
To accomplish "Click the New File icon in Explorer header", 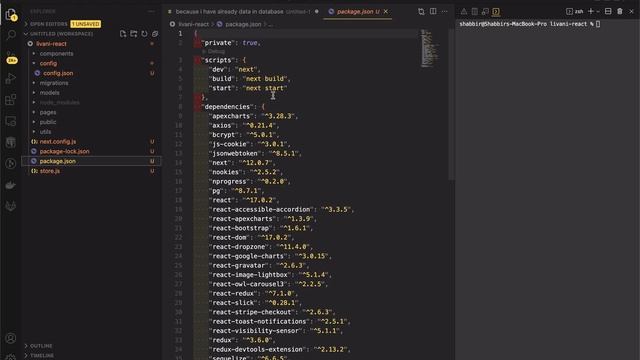I will coord(123,34).
